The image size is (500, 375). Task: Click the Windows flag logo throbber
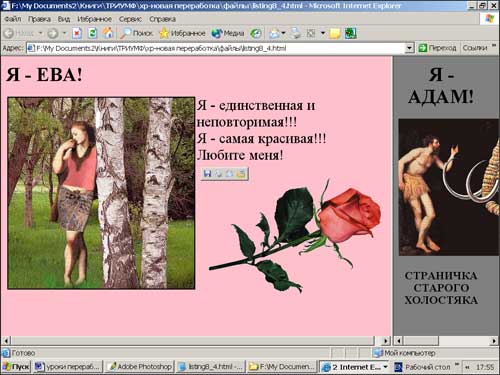[x=490, y=19]
